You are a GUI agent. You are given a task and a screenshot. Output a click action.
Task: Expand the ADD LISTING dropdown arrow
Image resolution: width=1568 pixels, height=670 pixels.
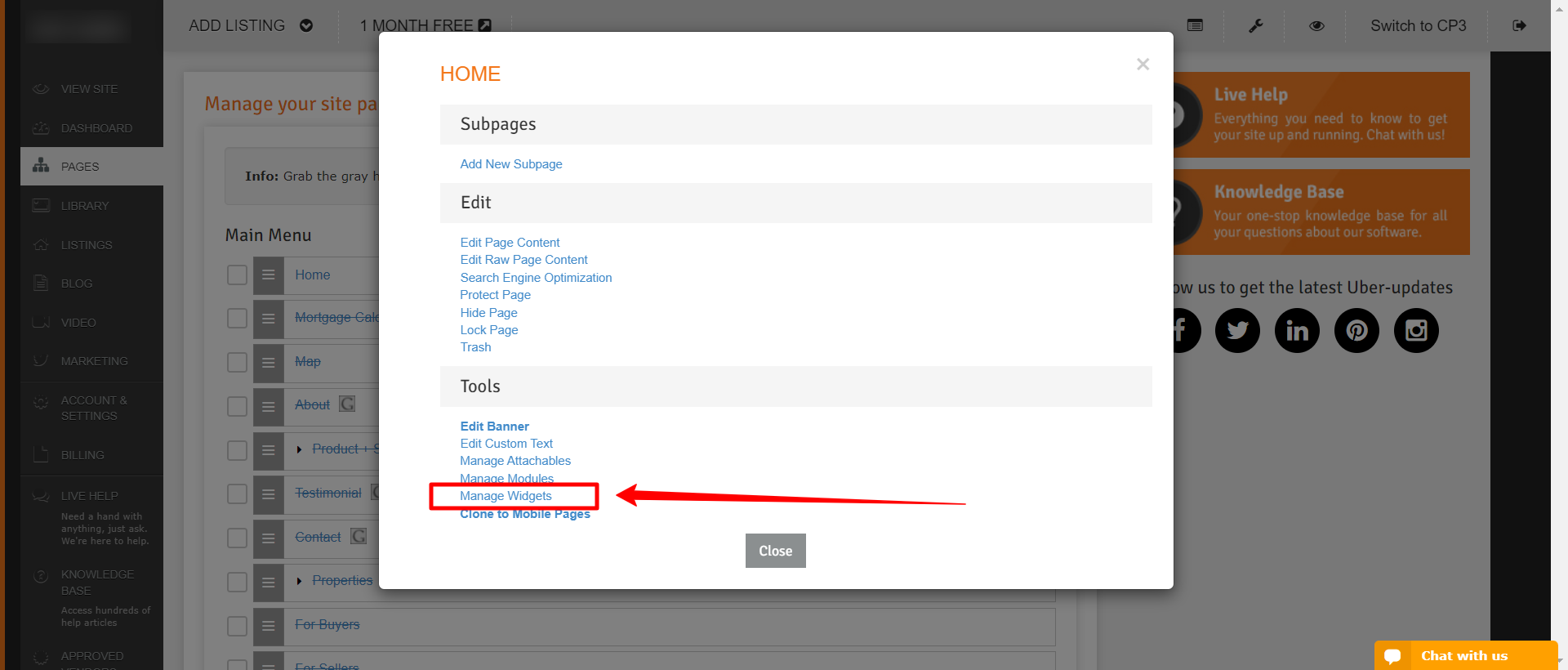(306, 26)
